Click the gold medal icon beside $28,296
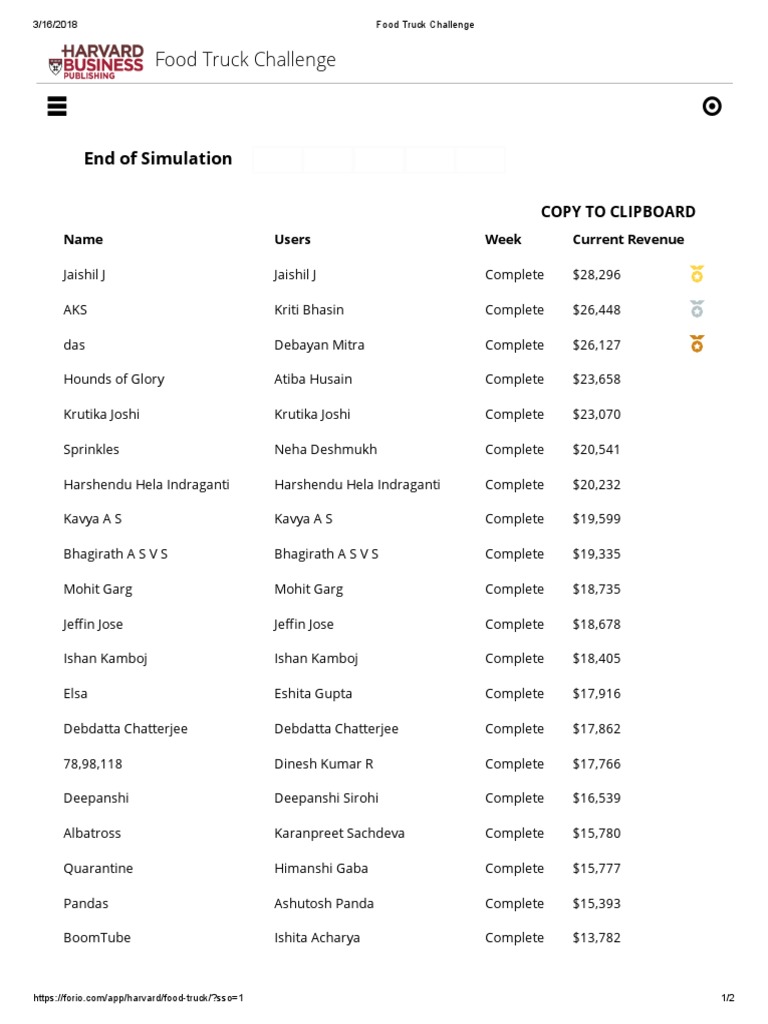The width and height of the screenshot is (768, 1024). (x=697, y=274)
